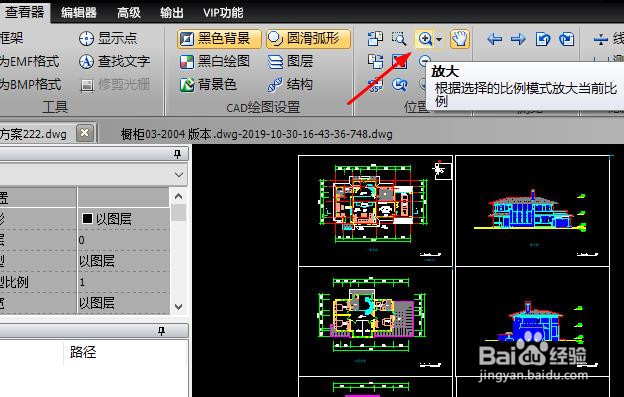Click the greyed 修剪光栅 trim raster button
This screenshot has width=624, height=397.
click(x=115, y=84)
